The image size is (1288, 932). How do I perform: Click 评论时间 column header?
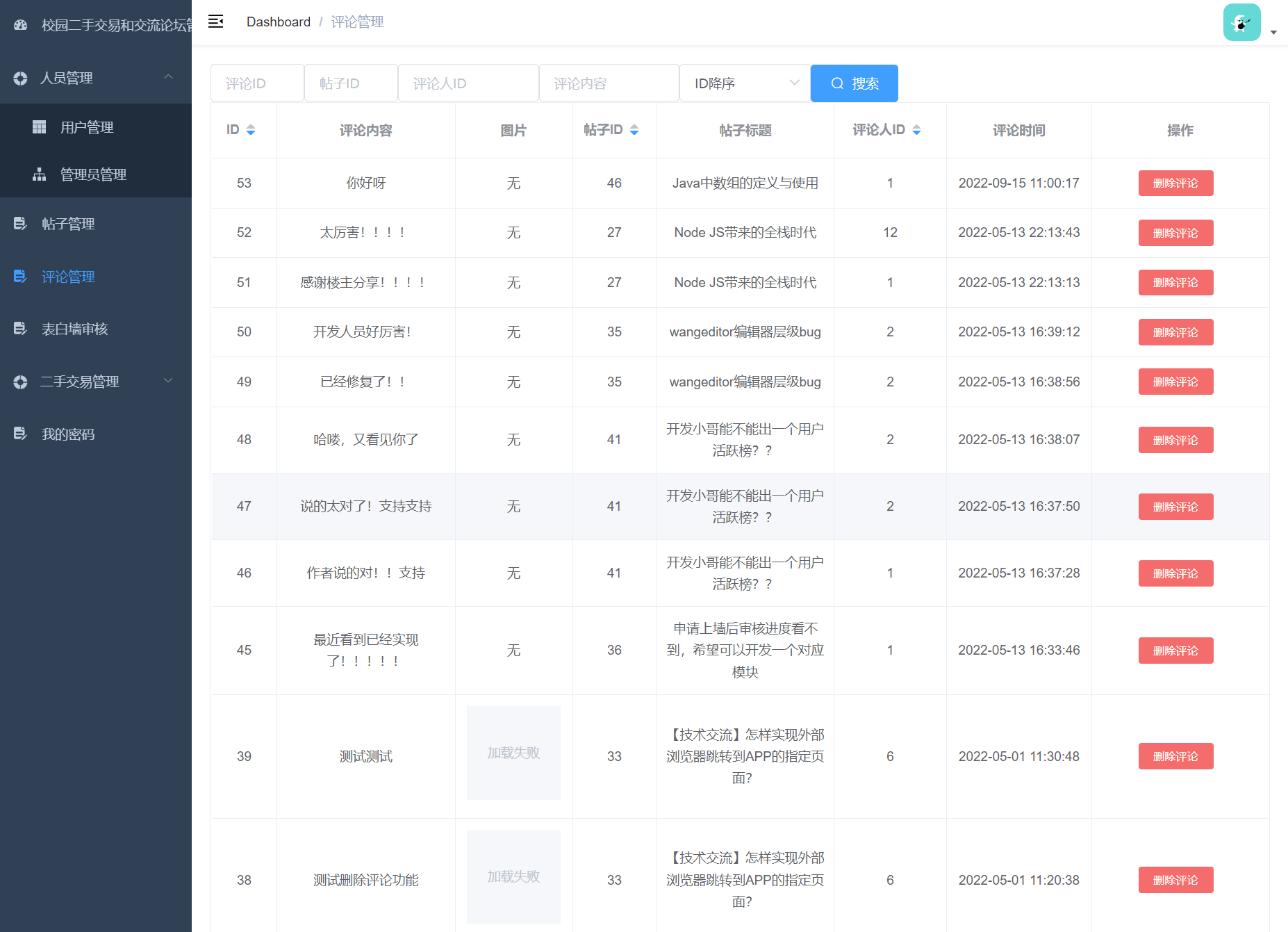click(1019, 130)
